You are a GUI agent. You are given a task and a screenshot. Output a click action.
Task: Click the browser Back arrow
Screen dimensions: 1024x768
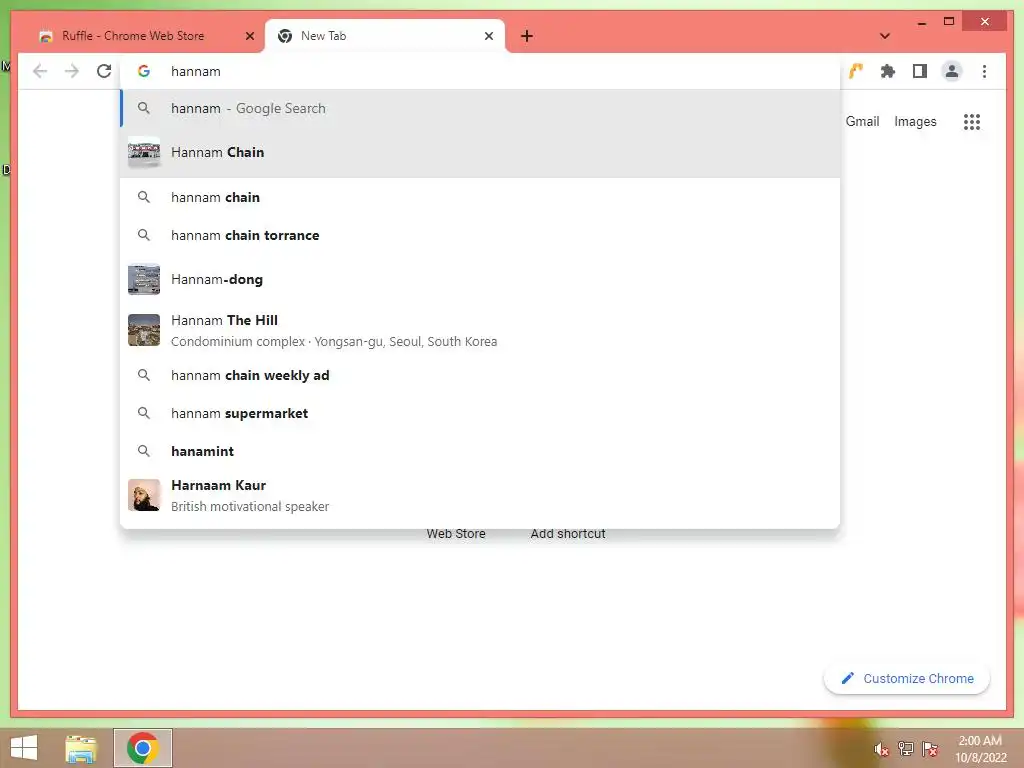point(40,71)
